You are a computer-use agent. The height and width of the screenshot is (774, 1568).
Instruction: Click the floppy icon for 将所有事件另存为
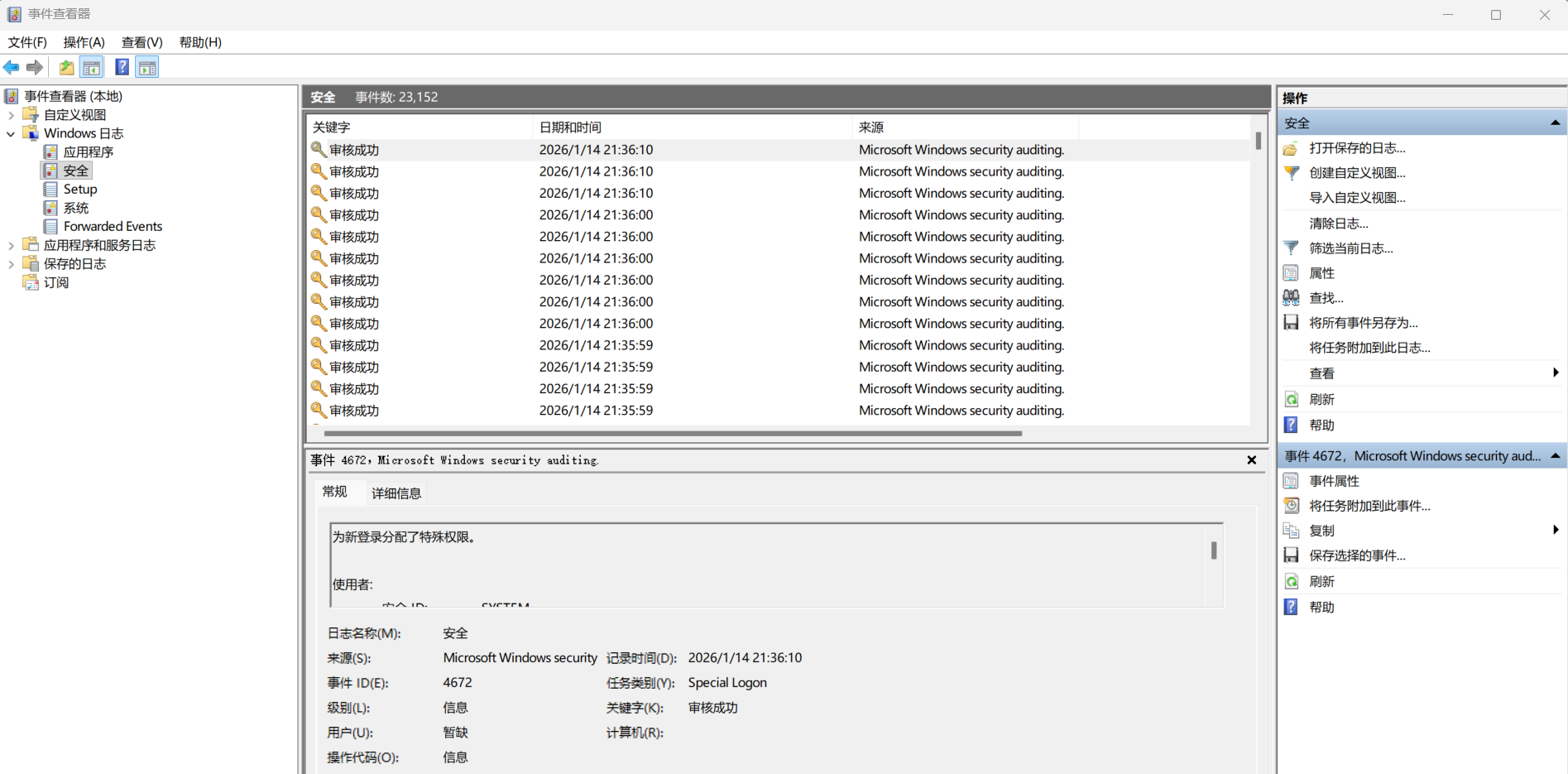coord(1291,323)
